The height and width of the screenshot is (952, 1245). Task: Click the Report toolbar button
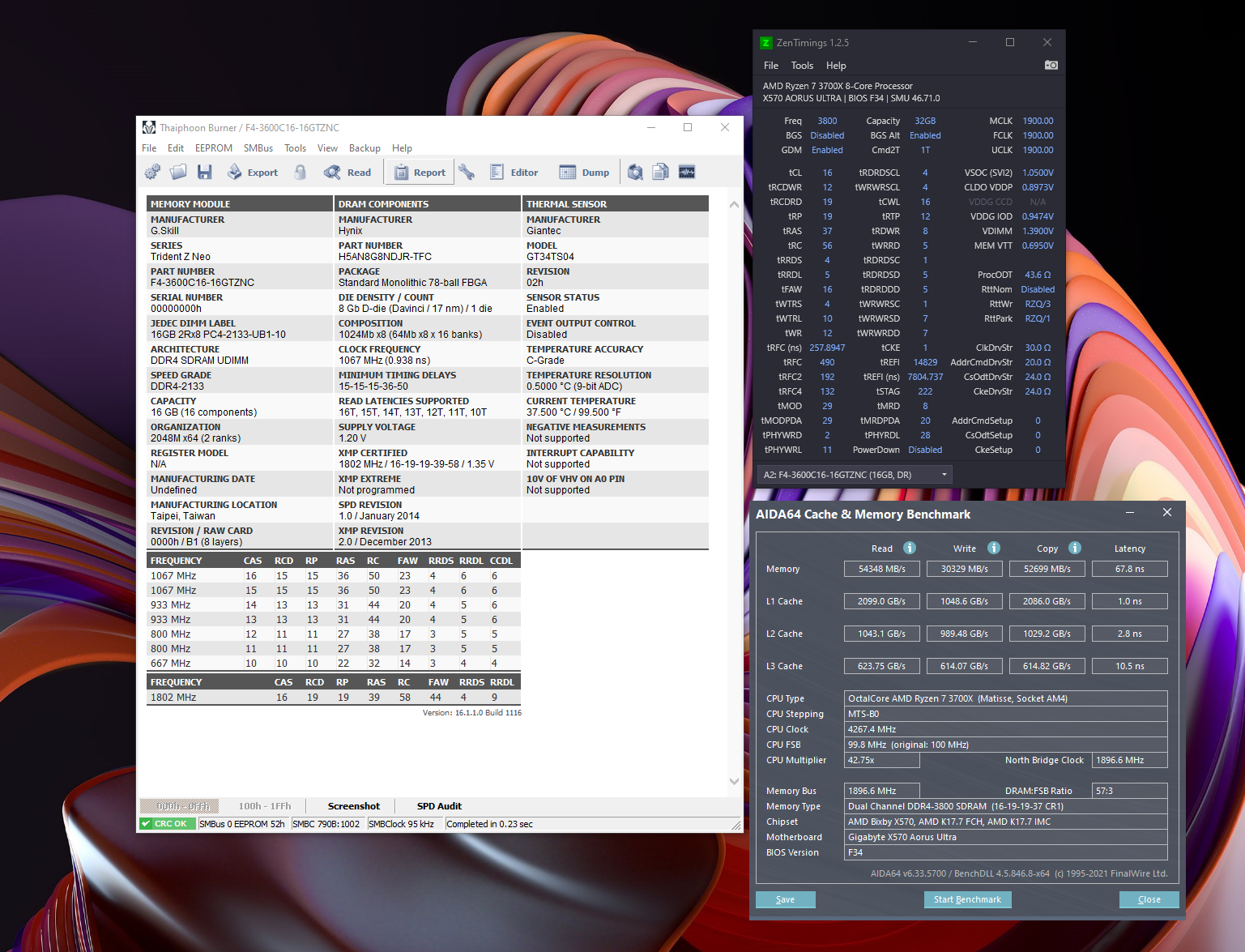[420, 172]
